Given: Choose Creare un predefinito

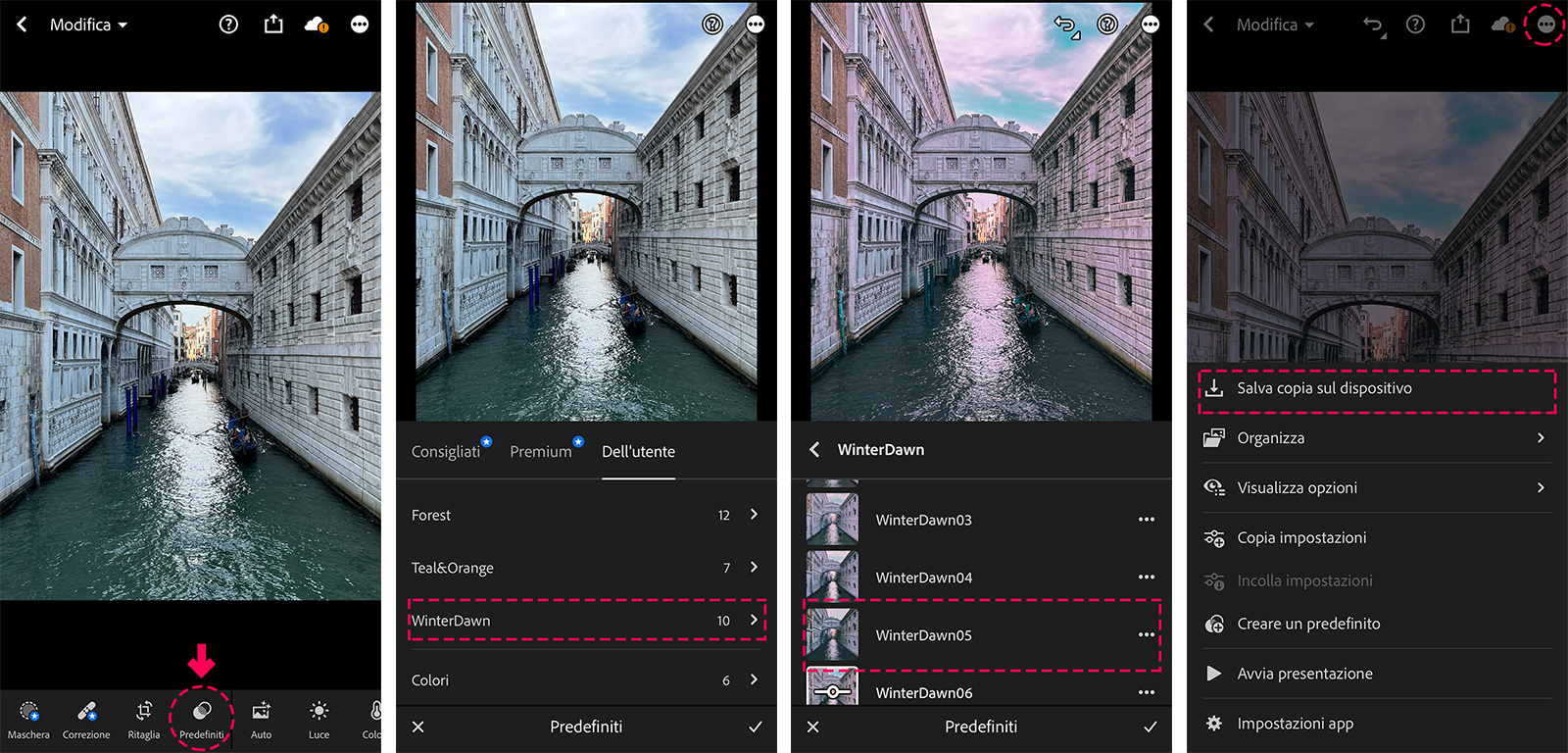Looking at the screenshot, I should pos(1377,624).
